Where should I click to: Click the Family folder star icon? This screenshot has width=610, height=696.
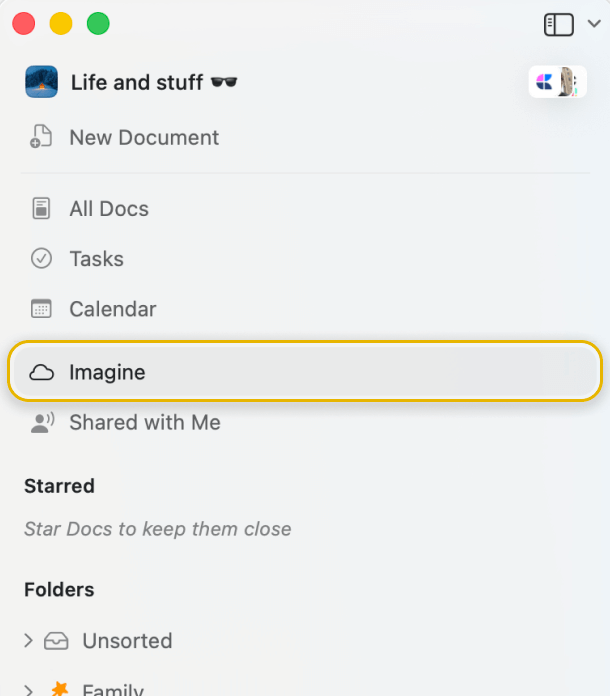point(60,689)
